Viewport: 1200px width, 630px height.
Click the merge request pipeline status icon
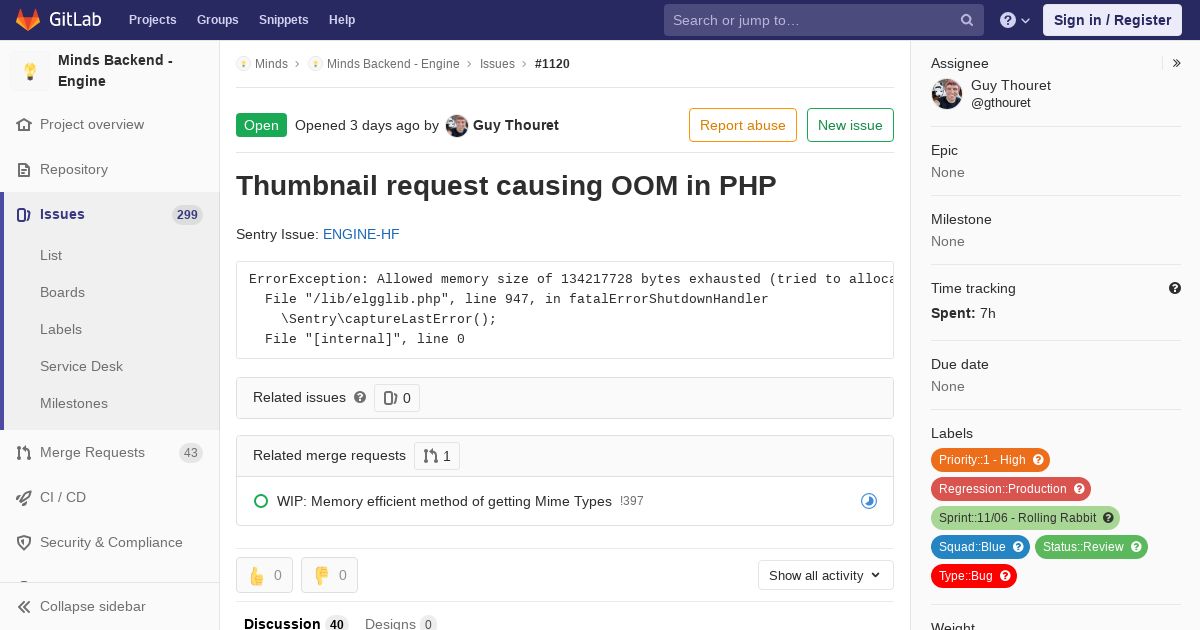point(869,501)
